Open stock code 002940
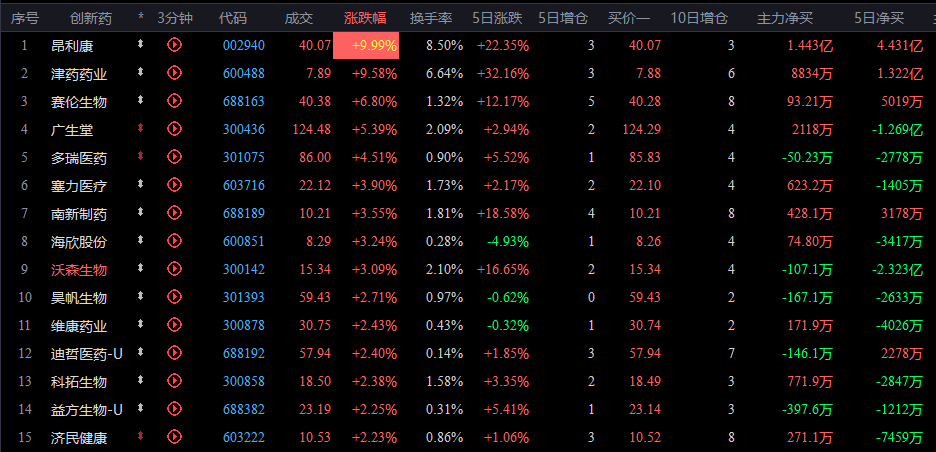The image size is (936, 452). point(244,45)
